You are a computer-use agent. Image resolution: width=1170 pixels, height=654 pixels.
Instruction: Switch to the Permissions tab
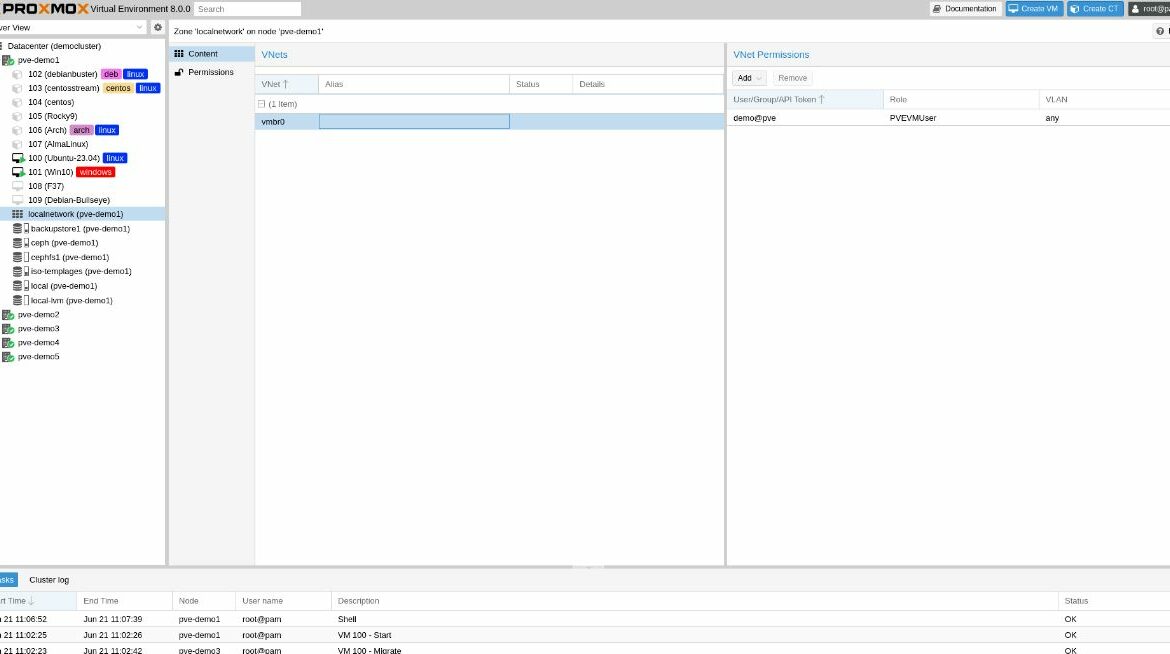tap(212, 72)
